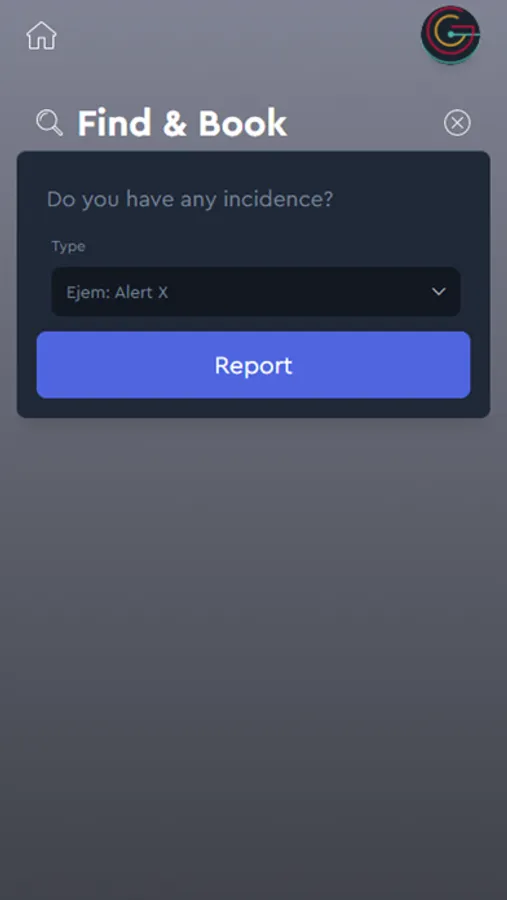Click the Do you have any incidence text

[x=189, y=199]
